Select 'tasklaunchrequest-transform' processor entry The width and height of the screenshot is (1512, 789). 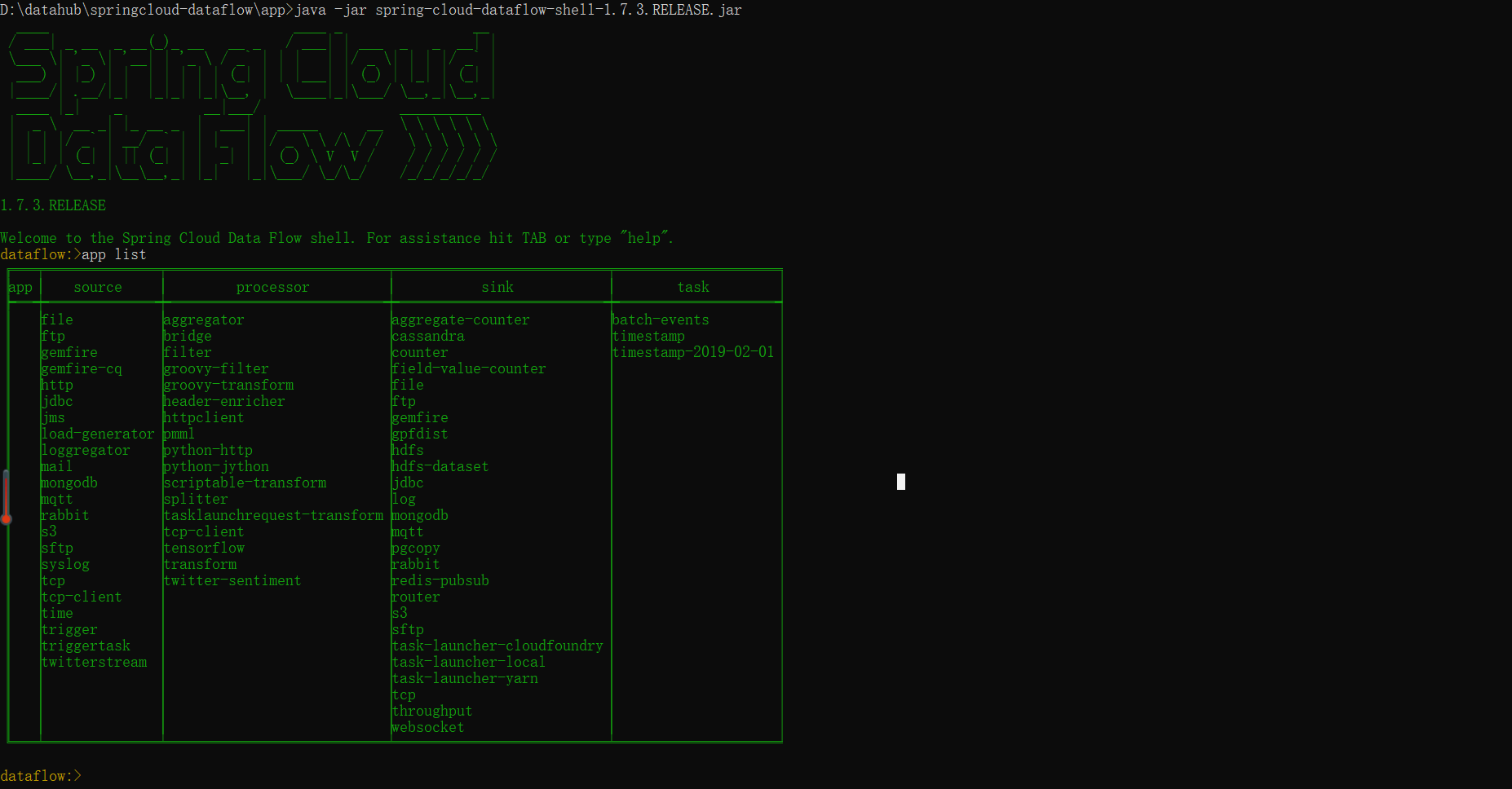pos(273,515)
